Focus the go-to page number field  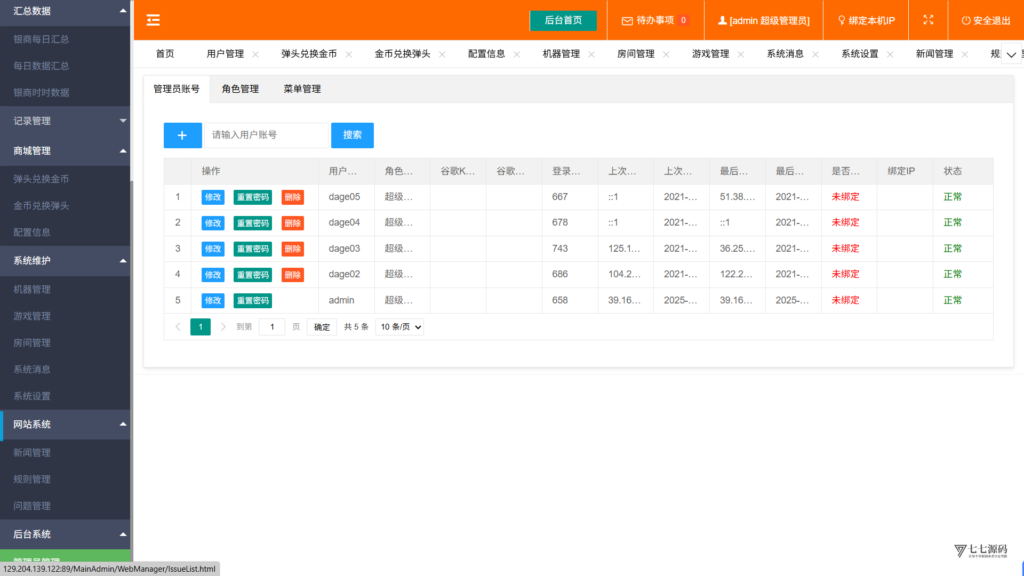272,327
